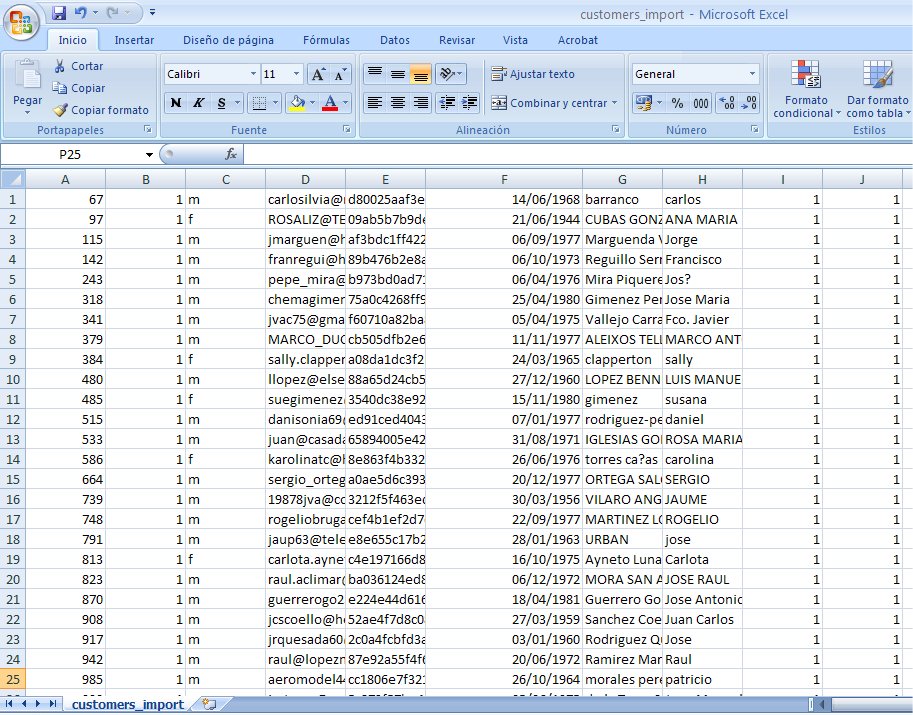Align text to top of cell
The height and width of the screenshot is (715, 913).
375,74
